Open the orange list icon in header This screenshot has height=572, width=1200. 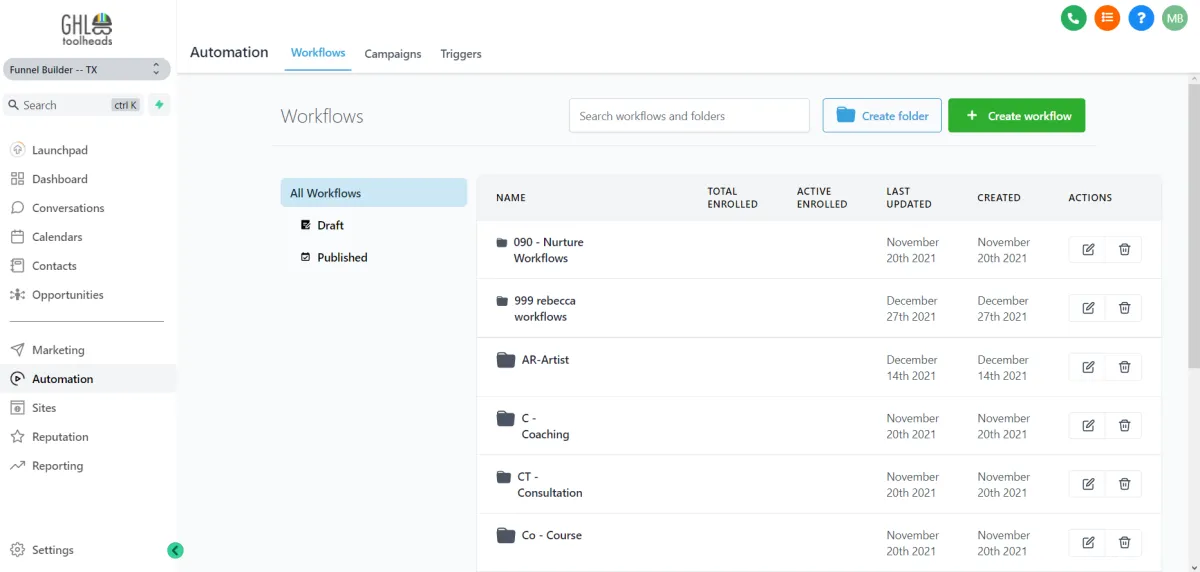coord(1107,18)
